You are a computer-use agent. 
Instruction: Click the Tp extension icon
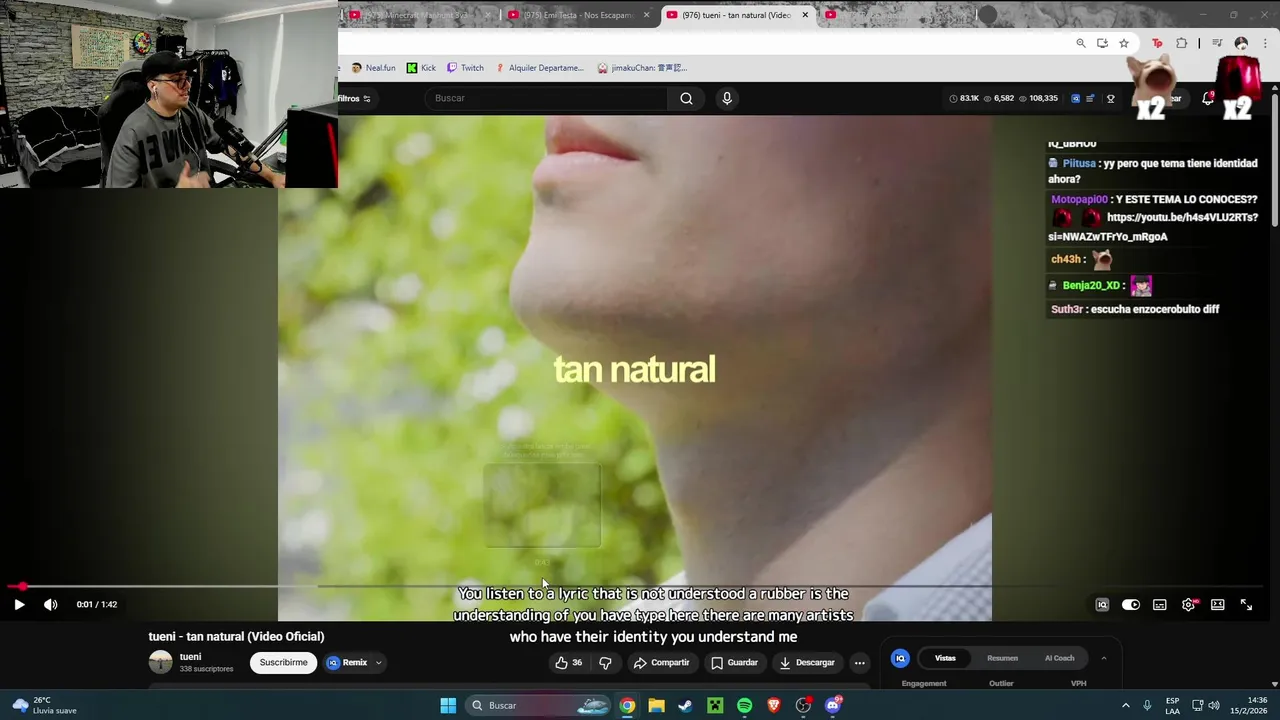(x=1158, y=43)
